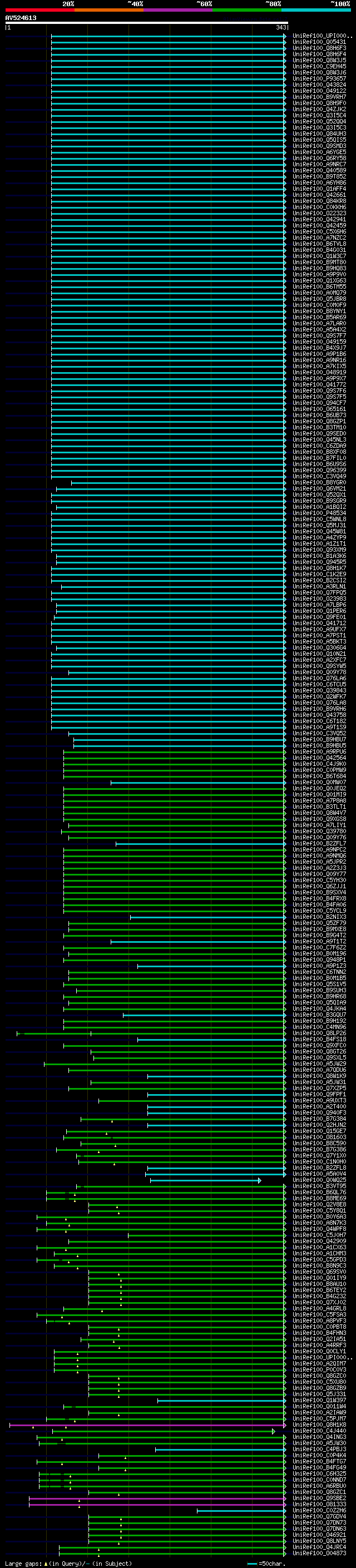Image resolution: width=356 pixels, height=1568 pixels.
Task: Select the label UniRef100_O22323
Action: pyautogui.click(x=319, y=213)
